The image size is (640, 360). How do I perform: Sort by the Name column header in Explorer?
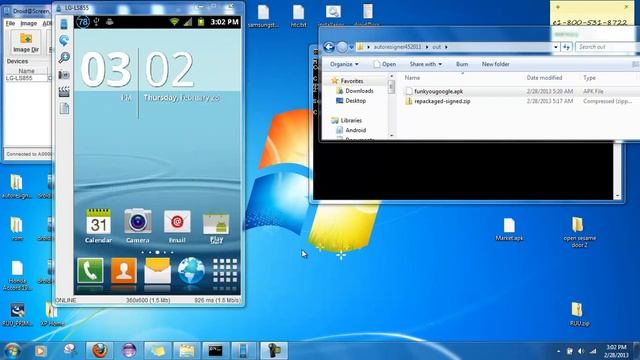[x=412, y=78]
